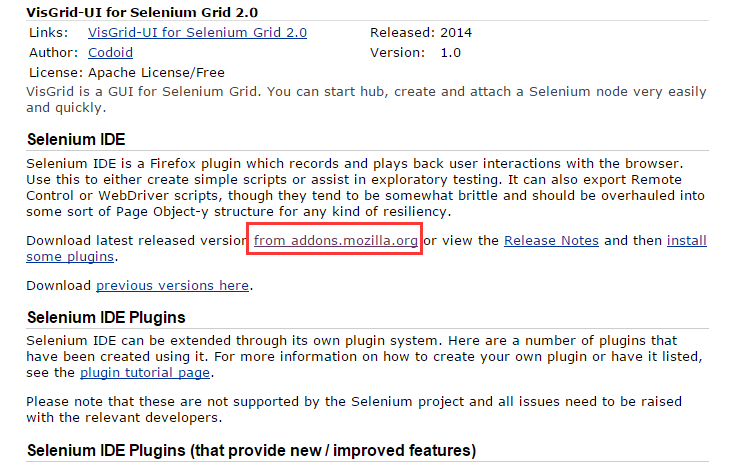The width and height of the screenshot is (737, 466).
Task: Click the bold VisGrid-UI for Selenium Grid 2.0 heading
Action: pyautogui.click(x=142, y=12)
